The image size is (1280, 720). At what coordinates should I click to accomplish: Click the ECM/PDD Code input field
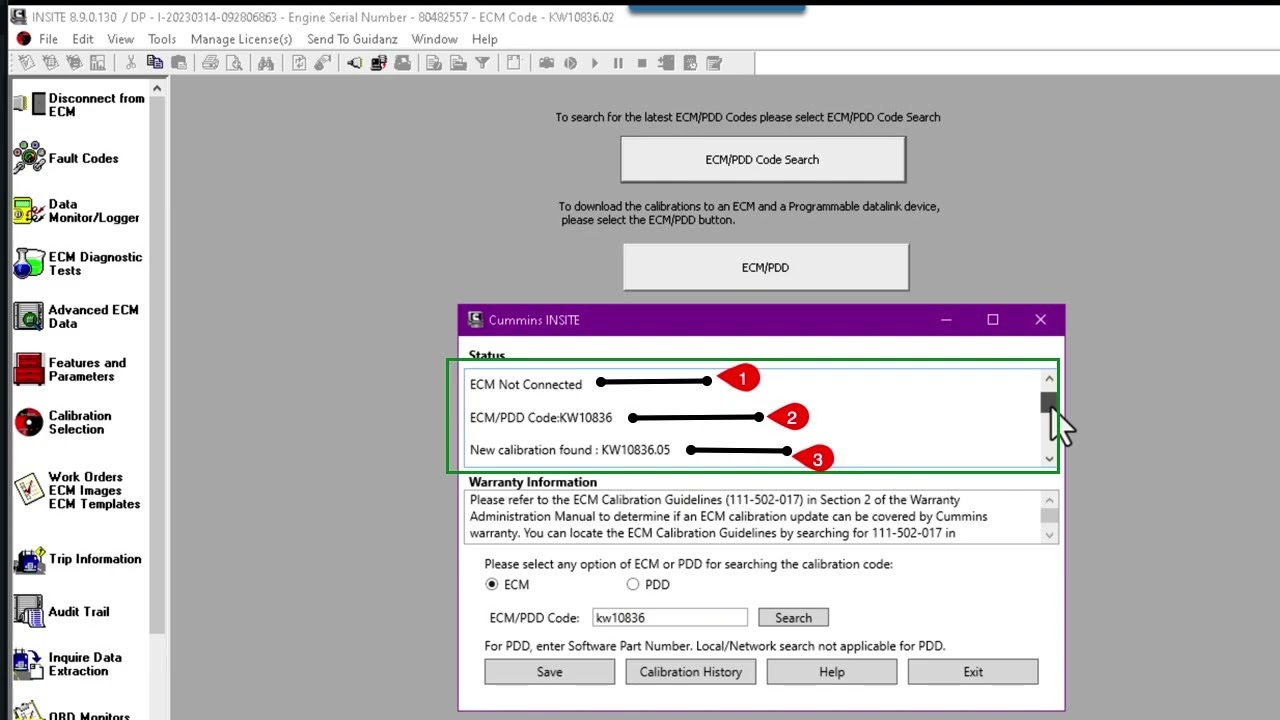pos(670,618)
